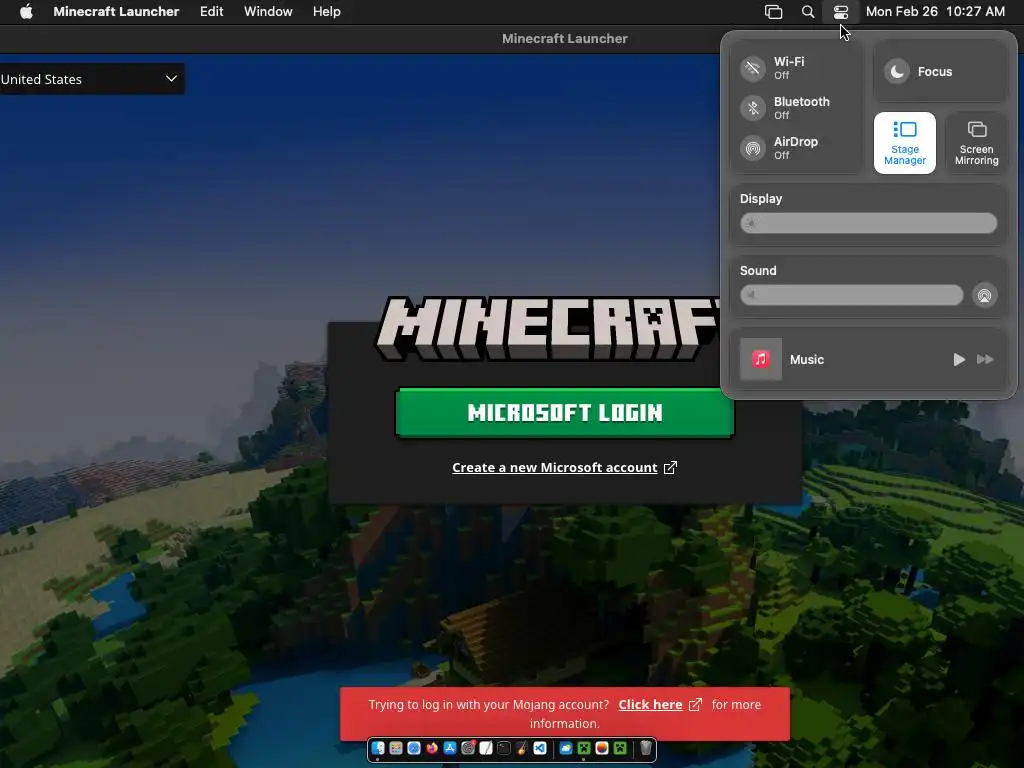Click the Sound heading in Control Center

tap(758, 270)
